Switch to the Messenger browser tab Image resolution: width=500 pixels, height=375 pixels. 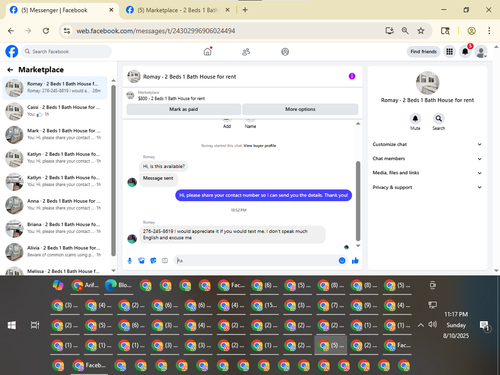[62, 10]
